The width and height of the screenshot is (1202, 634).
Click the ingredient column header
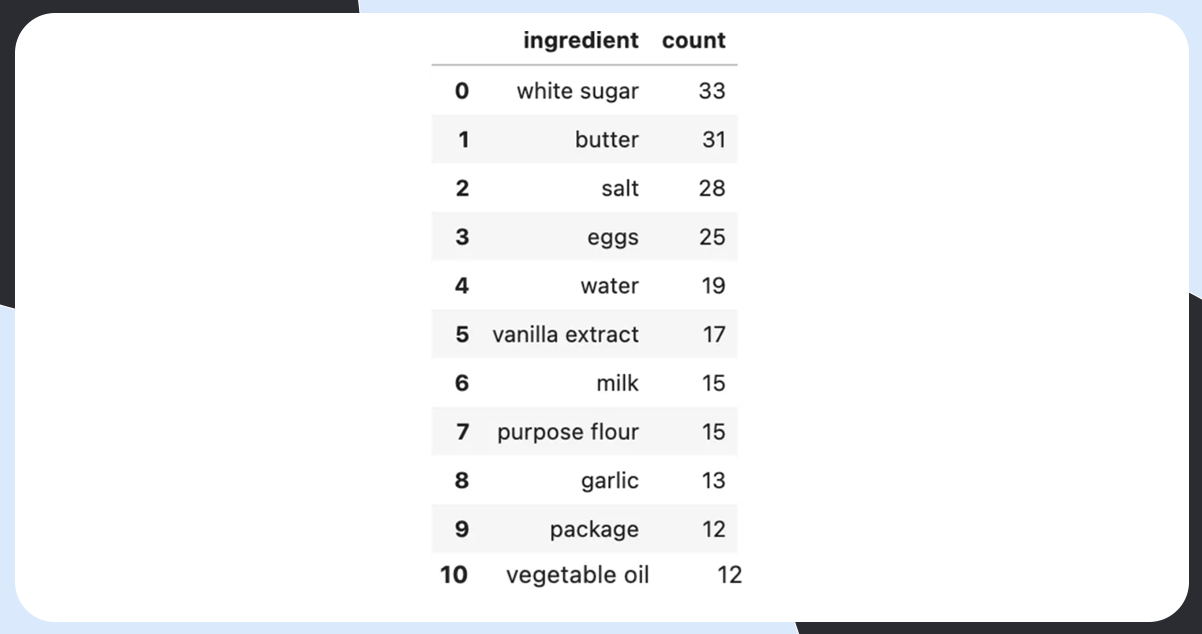580,41
